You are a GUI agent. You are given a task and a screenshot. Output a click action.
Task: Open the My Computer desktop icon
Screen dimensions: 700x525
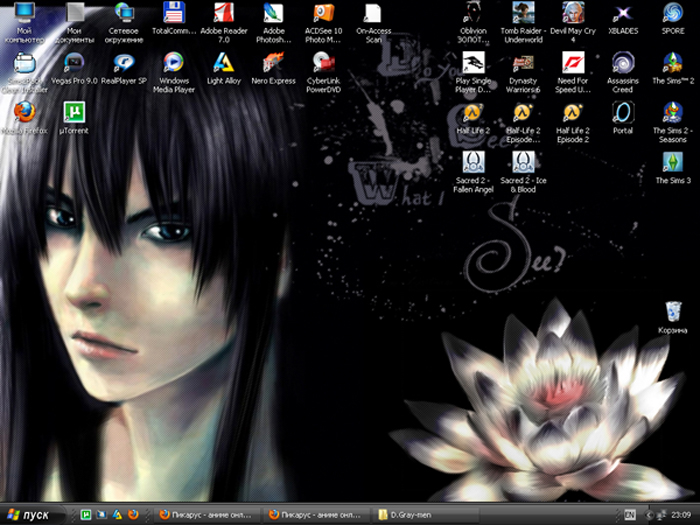pyautogui.click(x=24, y=22)
